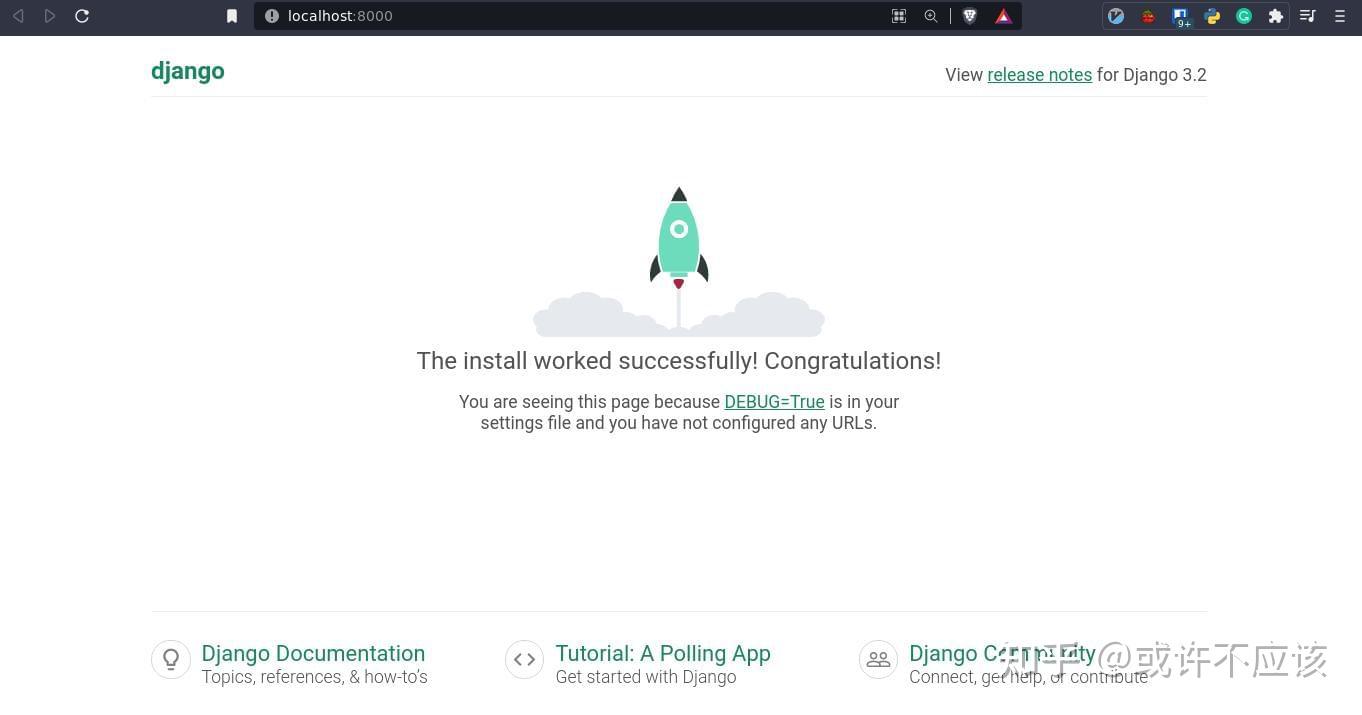Open Django Community page
The image size is (1362, 715).
1001,653
